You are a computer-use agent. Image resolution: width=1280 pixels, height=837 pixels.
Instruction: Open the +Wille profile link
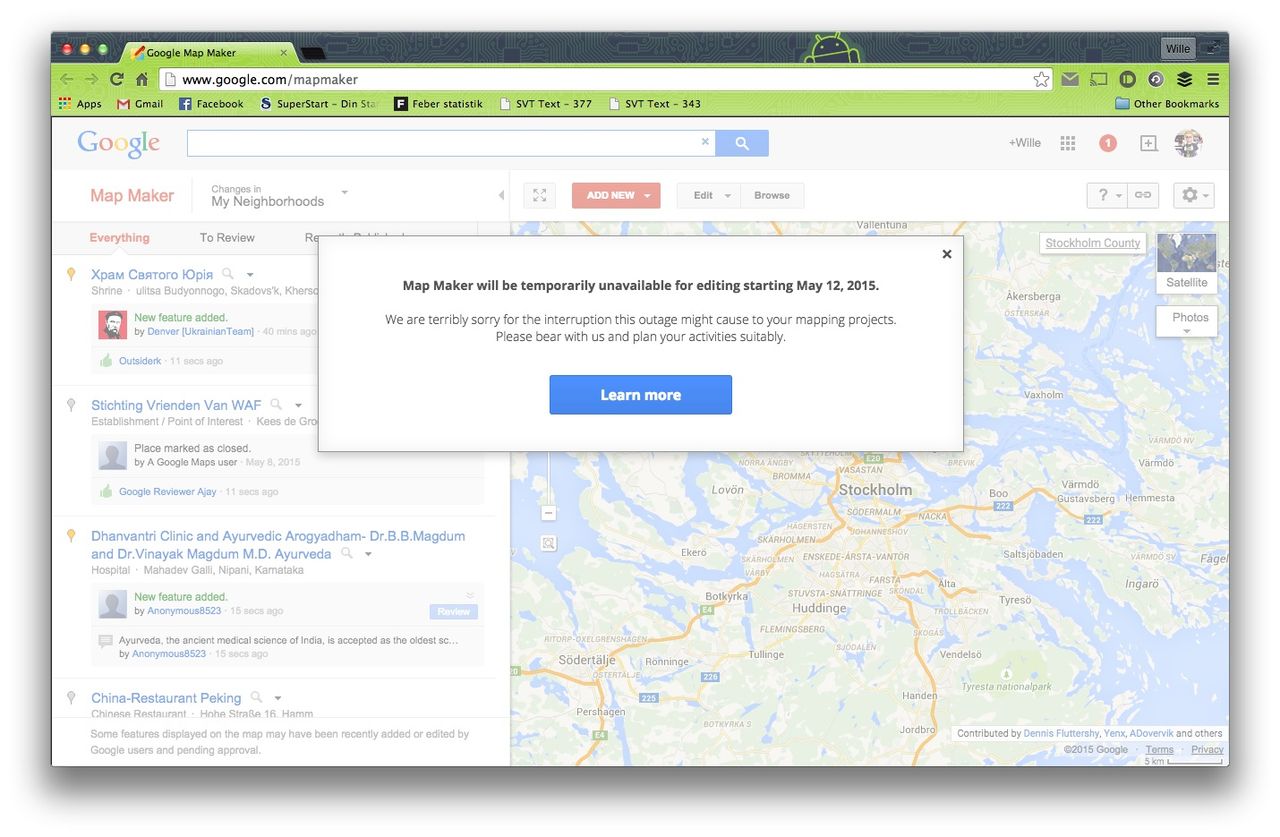coord(1024,143)
